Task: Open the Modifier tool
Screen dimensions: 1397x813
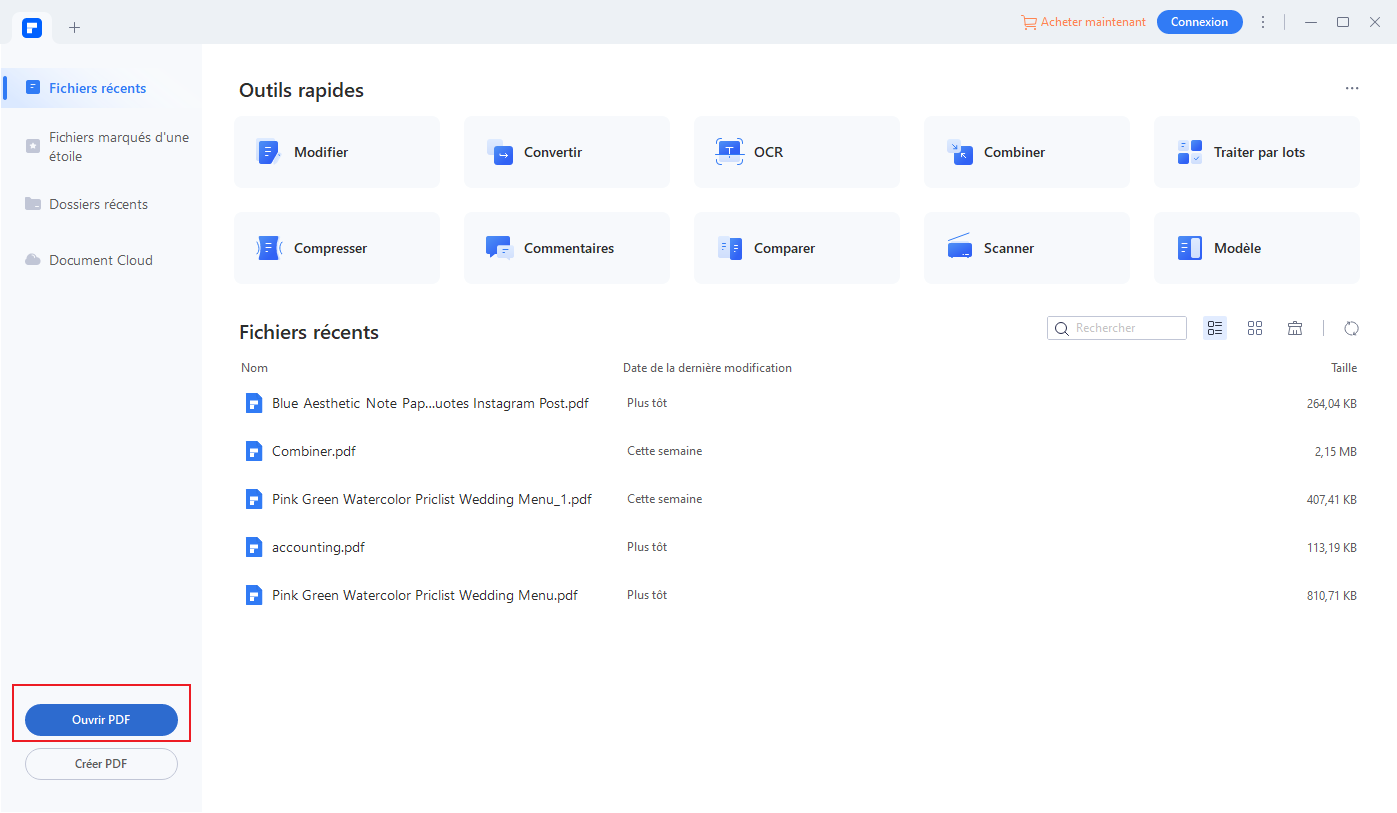Action: pos(337,152)
